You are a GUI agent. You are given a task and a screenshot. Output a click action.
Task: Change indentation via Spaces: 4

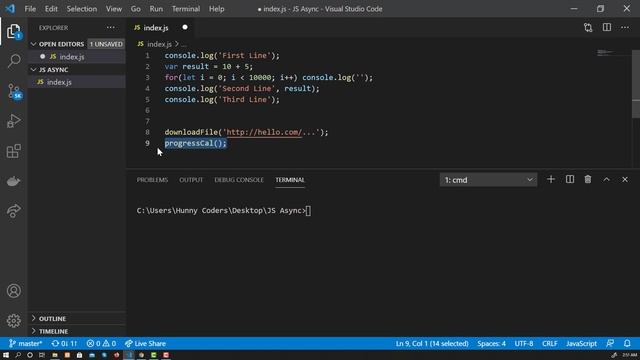pyautogui.click(x=491, y=344)
